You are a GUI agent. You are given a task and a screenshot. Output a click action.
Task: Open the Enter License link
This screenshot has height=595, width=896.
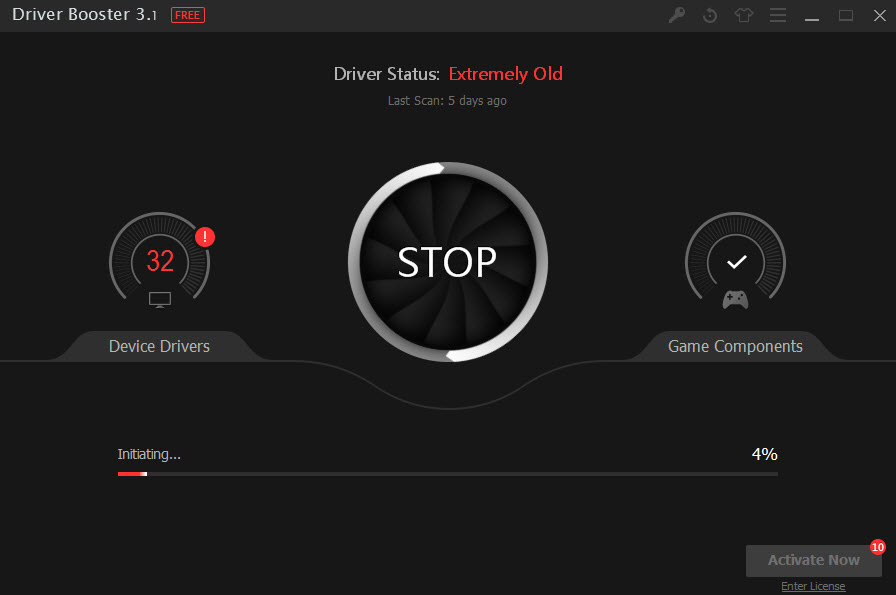click(x=813, y=586)
